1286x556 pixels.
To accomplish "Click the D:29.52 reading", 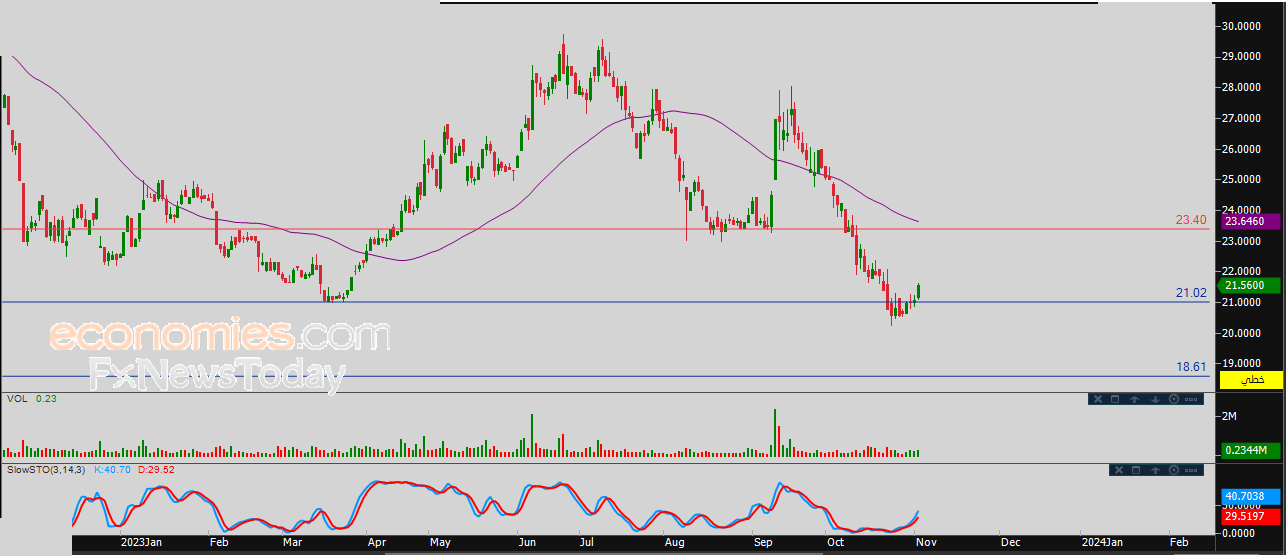I will [156, 469].
